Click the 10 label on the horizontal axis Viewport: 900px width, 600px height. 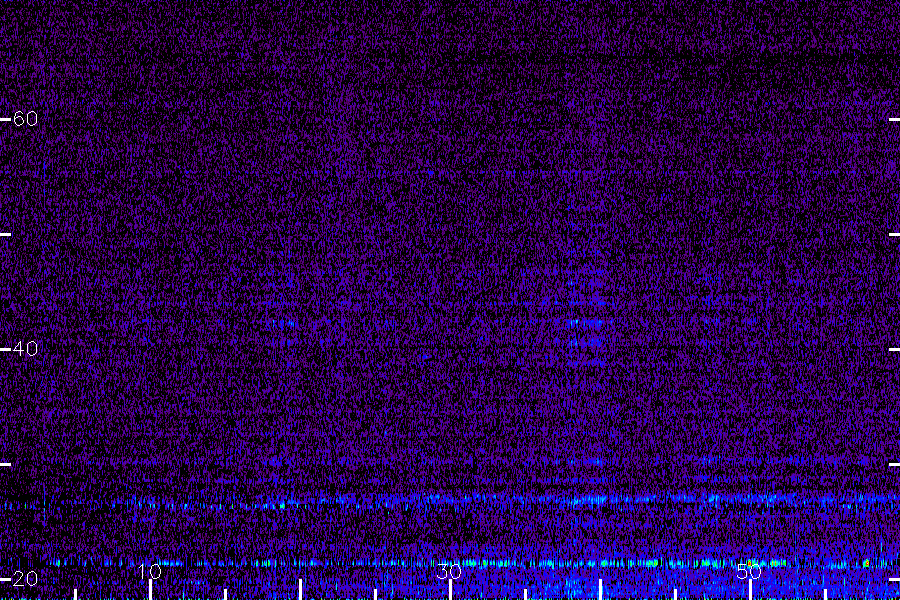[150, 571]
